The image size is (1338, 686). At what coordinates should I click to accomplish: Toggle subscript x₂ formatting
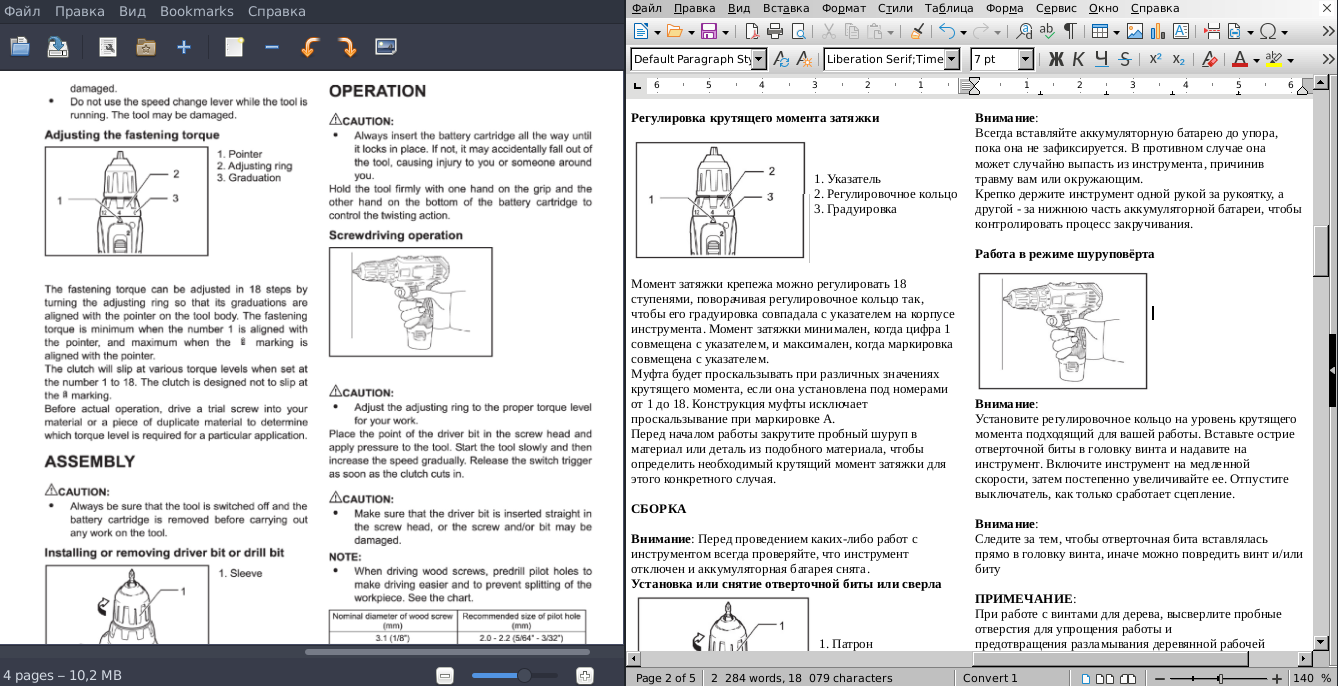(1179, 60)
